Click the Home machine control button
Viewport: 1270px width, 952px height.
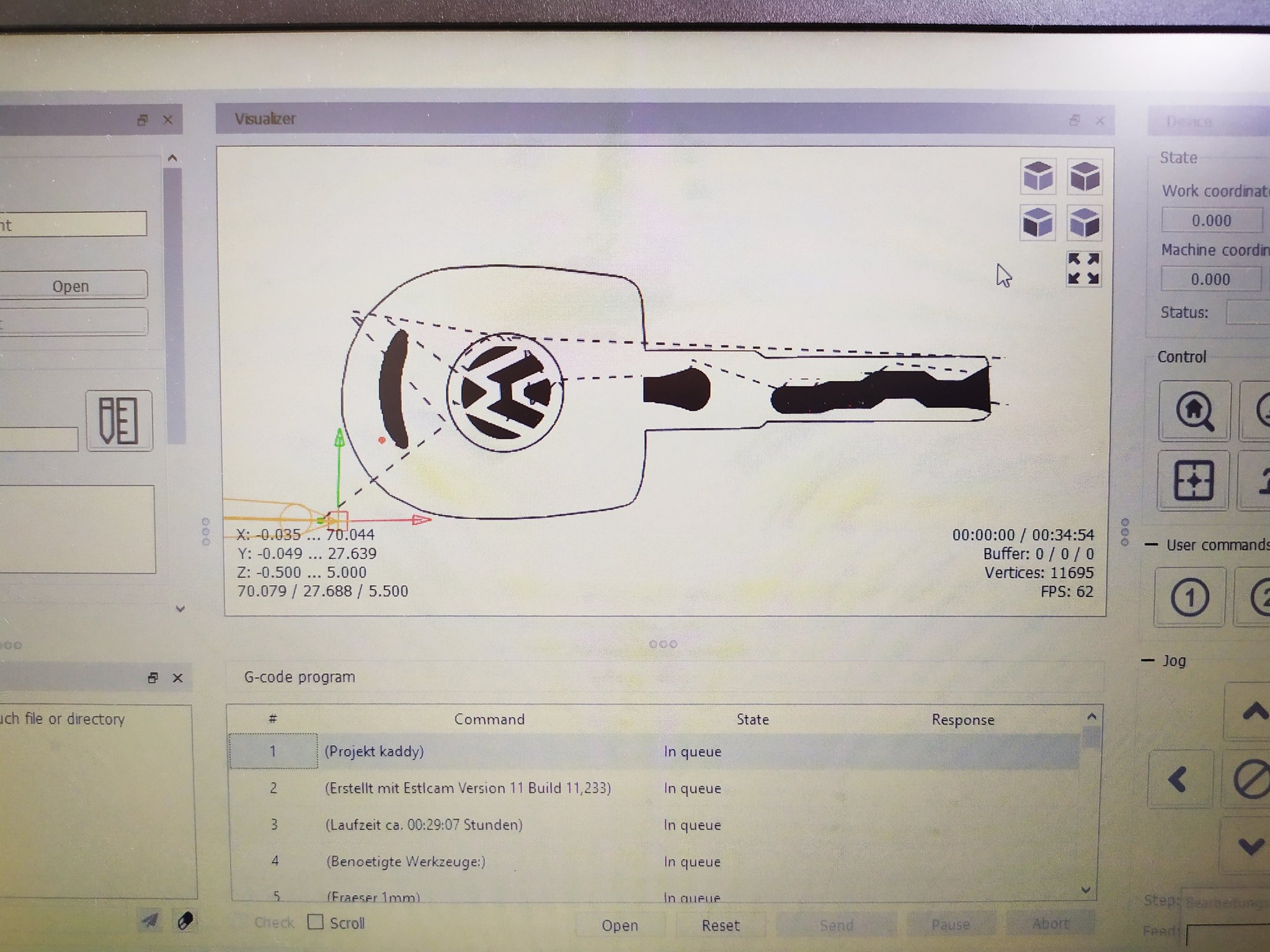(1194, 410)
